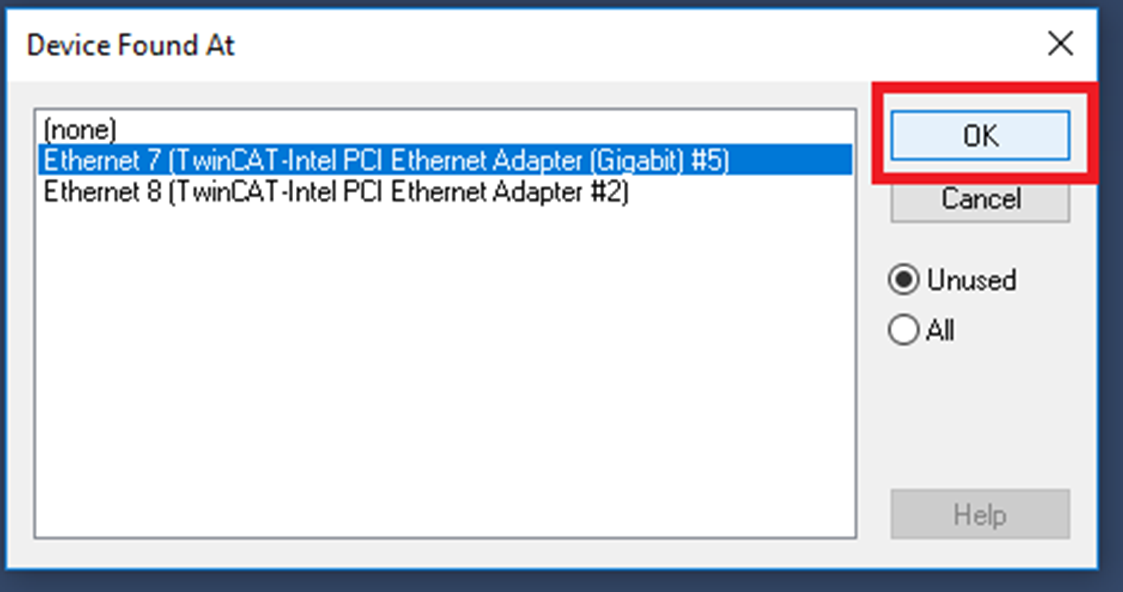This screenshot has width=1123, height=592.
Task: Click the greyed-out Help button
Action: (x=980, y=514)
